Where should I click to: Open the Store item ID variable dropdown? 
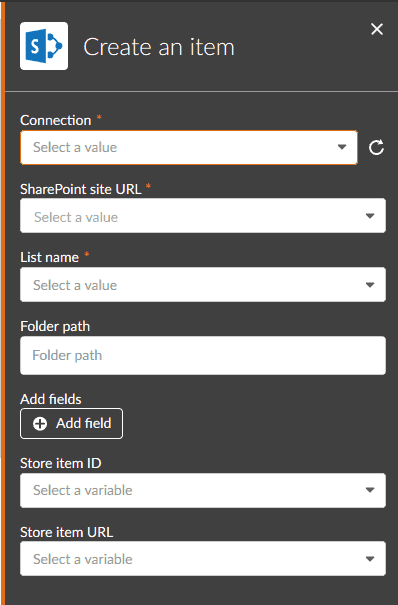point(203,490)
